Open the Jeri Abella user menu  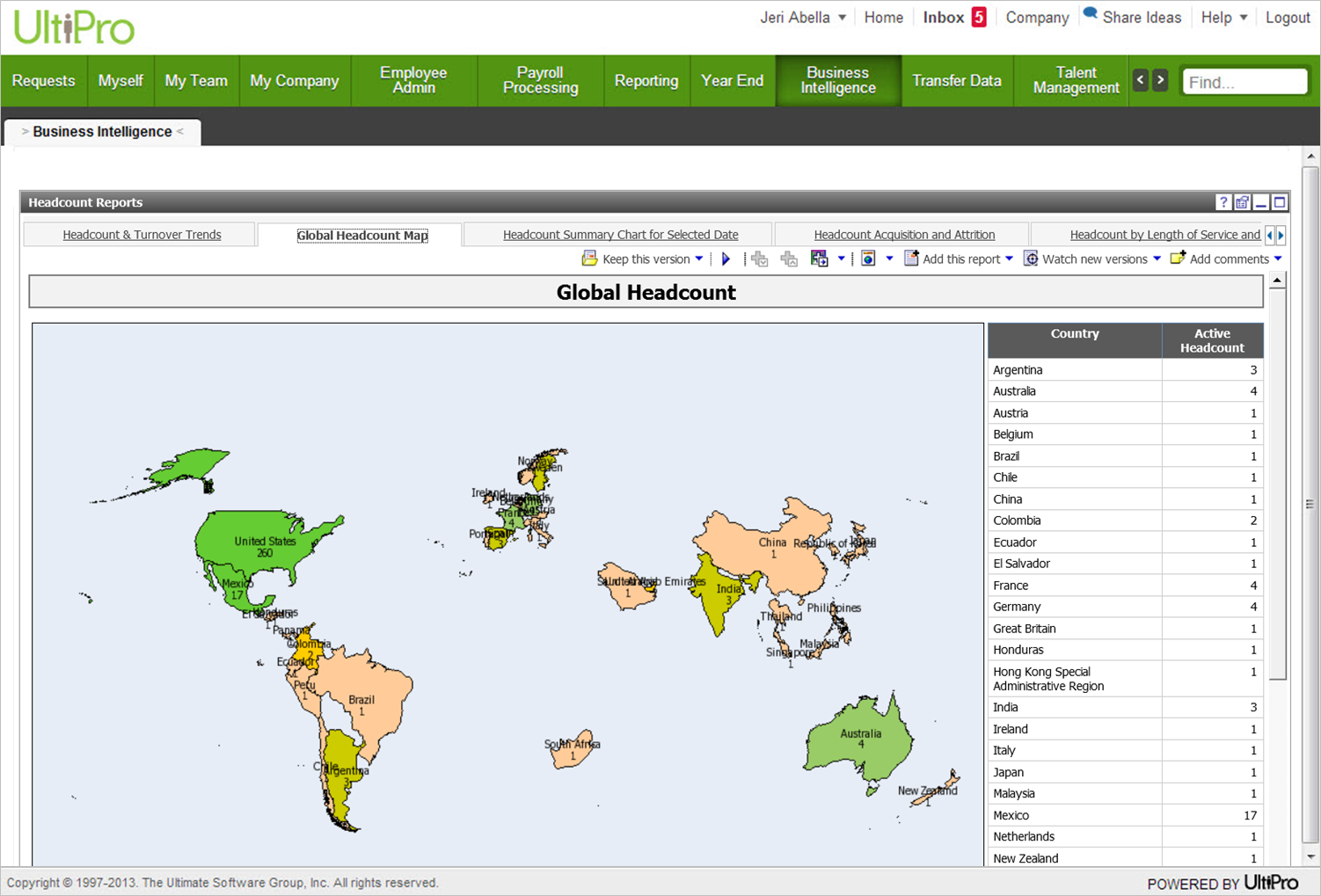point(802,18)
